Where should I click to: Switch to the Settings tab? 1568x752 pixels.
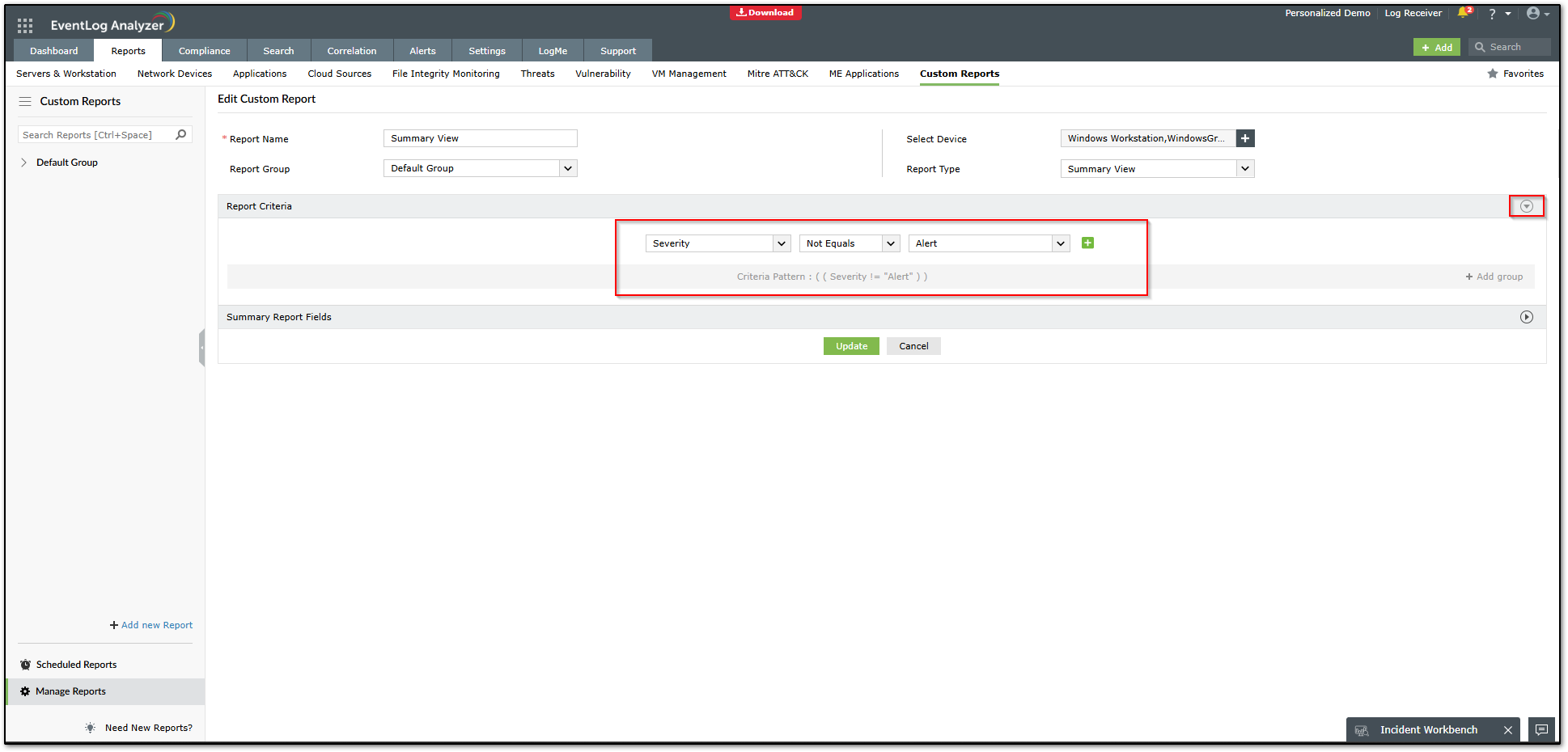click(x=487, y=51)
